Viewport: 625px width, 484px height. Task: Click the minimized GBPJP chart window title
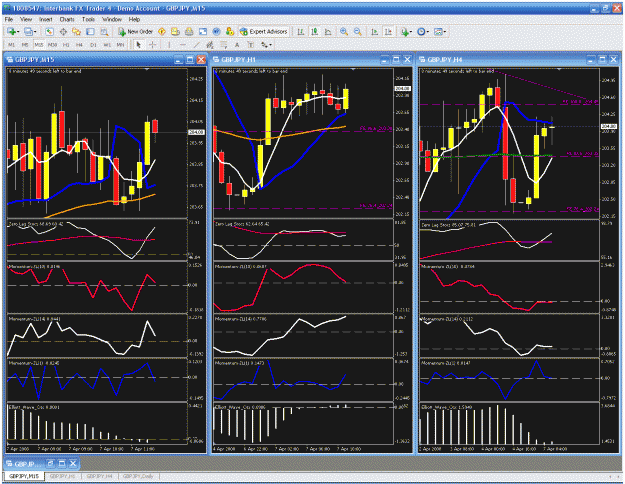tap(28, 464)
